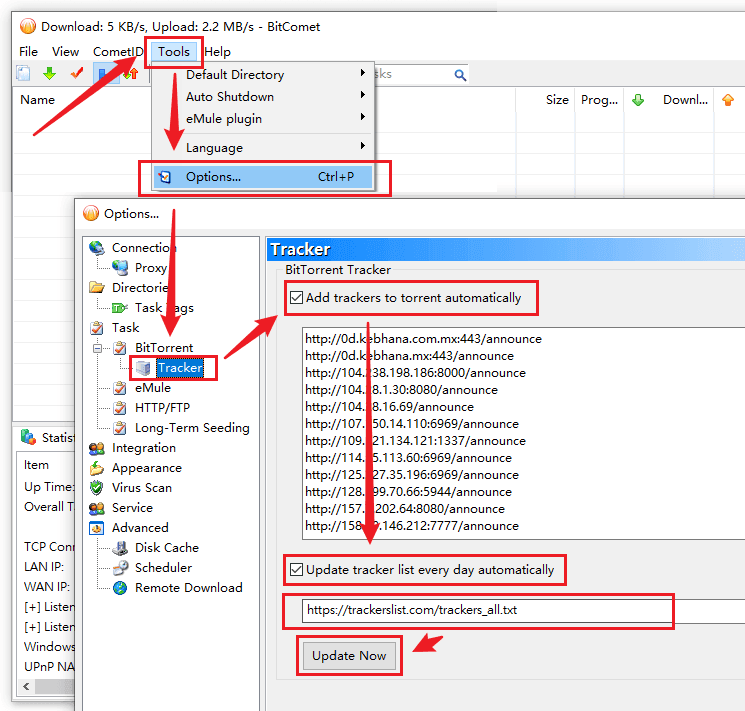The width and height of the screenshot is (745, 711).
Task: Open Virus Scan settings via shield icon
Action: 96,488
